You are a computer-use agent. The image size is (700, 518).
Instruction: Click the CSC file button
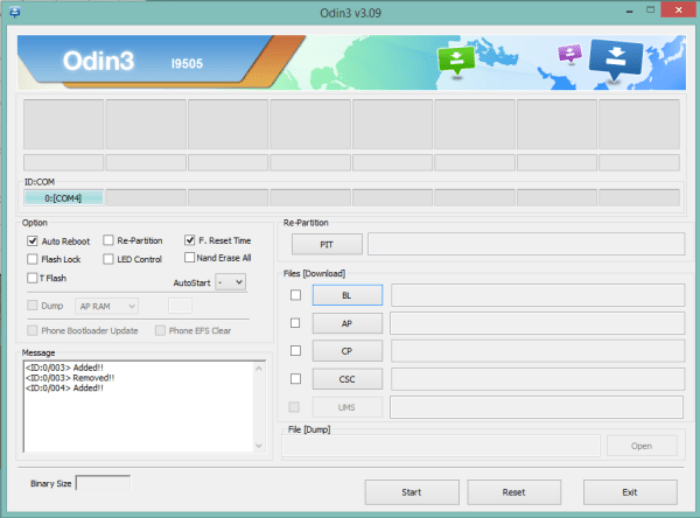click(x=347, y=379)
